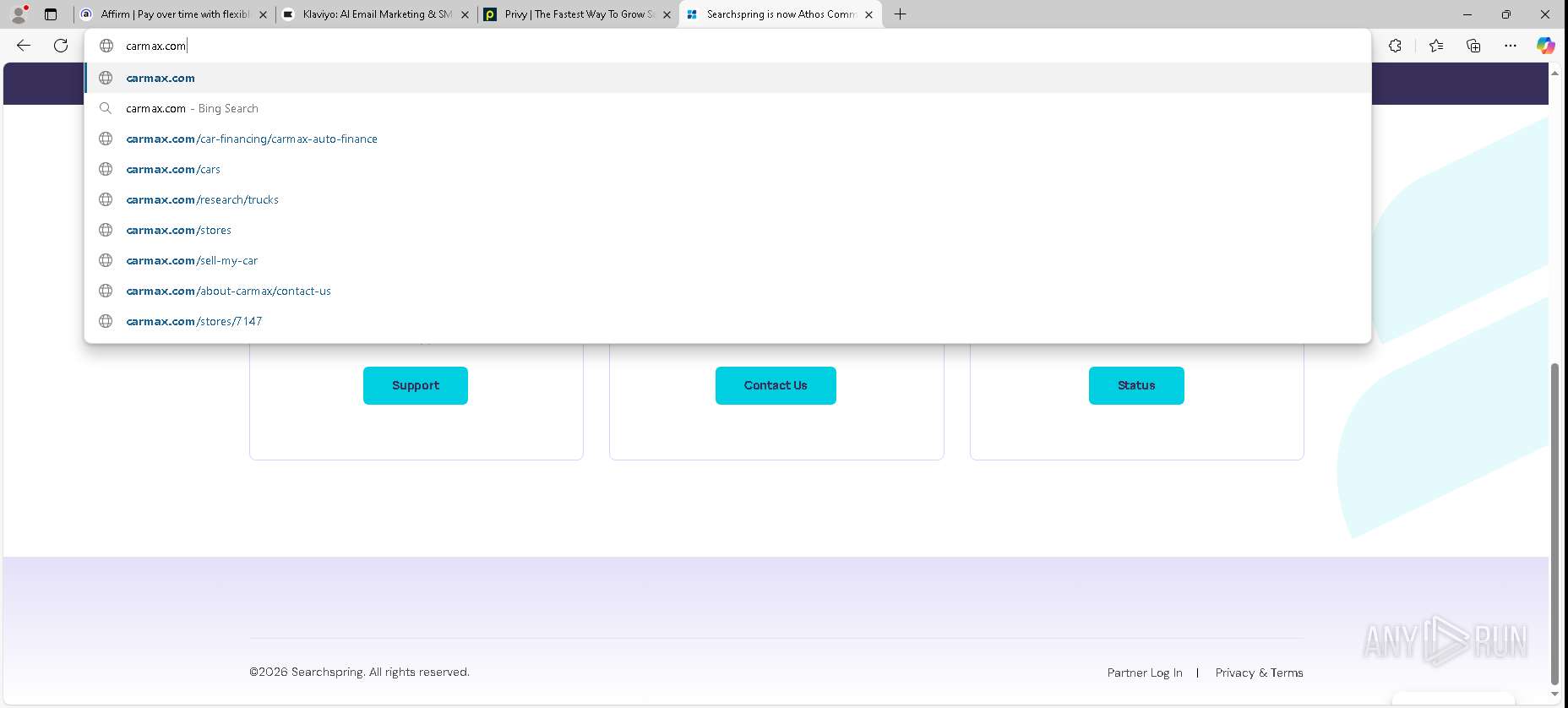The height and width of the screenshot is (708, 1568).
Task: Click the Status button
Action: 1136,385
